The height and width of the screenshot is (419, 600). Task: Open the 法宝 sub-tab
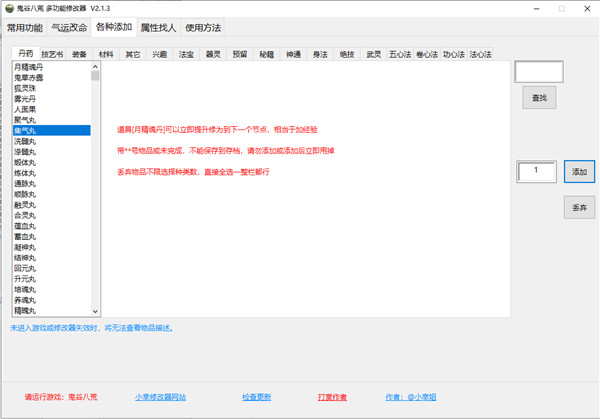pos(186,54)
